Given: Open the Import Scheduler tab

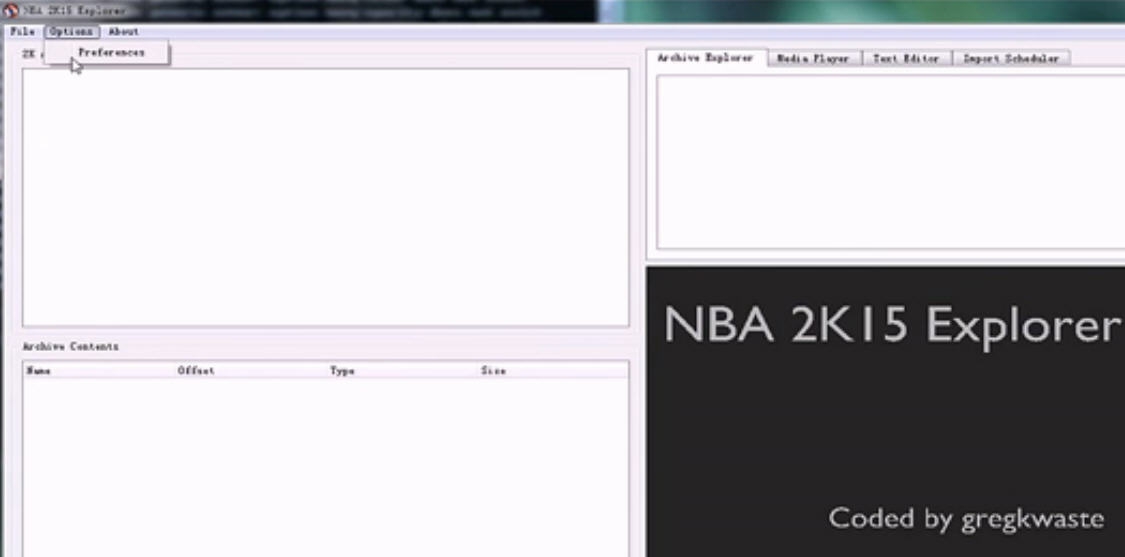Looking at the screenshot, I should click(x=1011, y=59).
